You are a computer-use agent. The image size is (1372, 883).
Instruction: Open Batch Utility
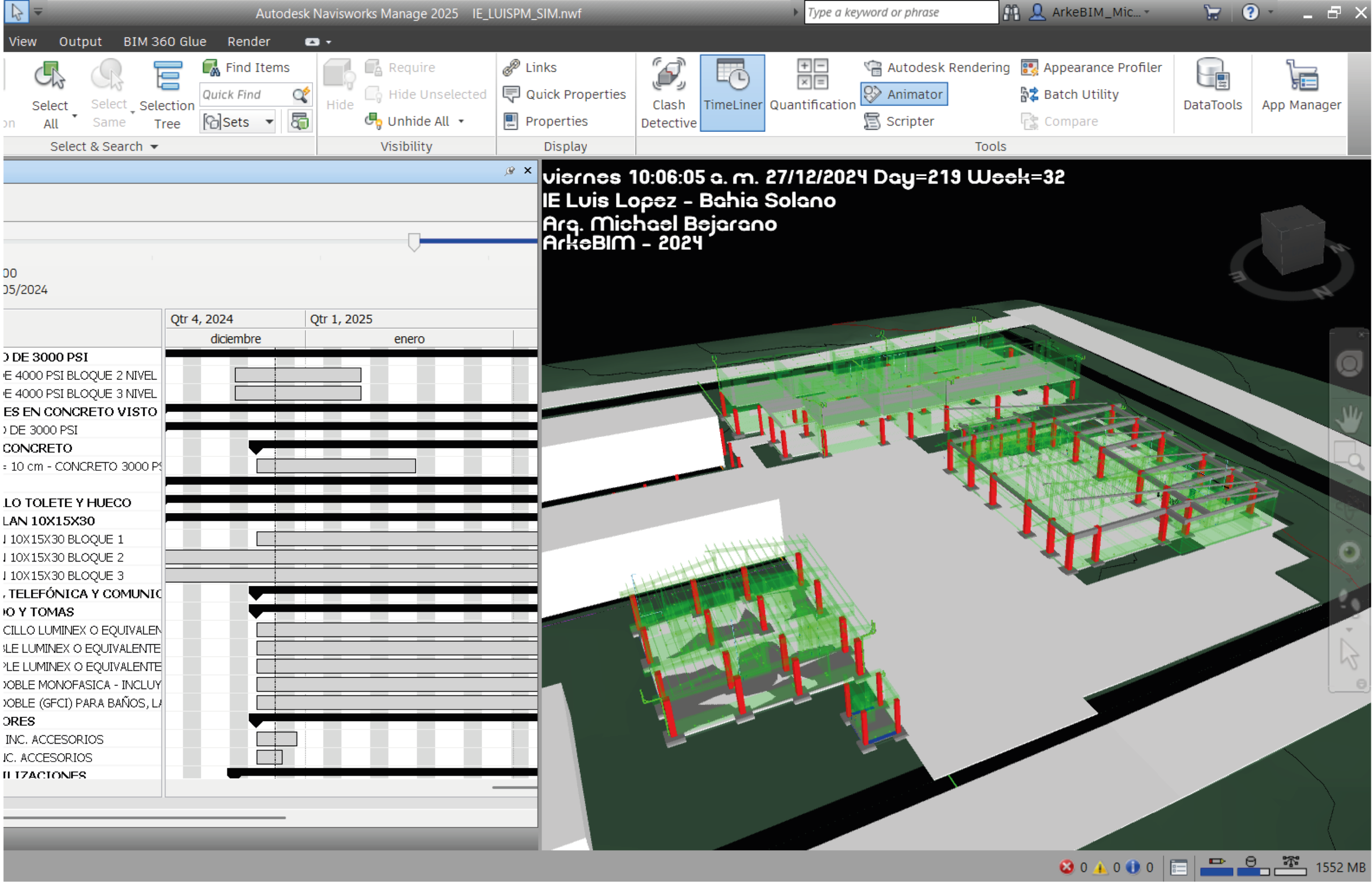point(1069,94)
